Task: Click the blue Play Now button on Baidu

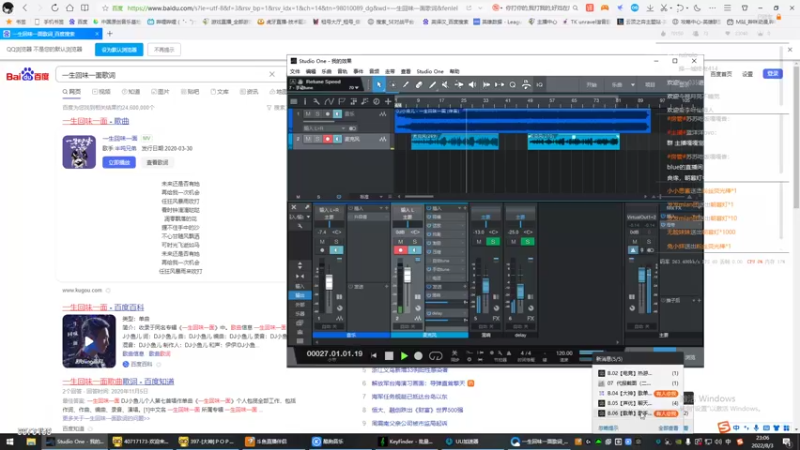Action: 119,162
